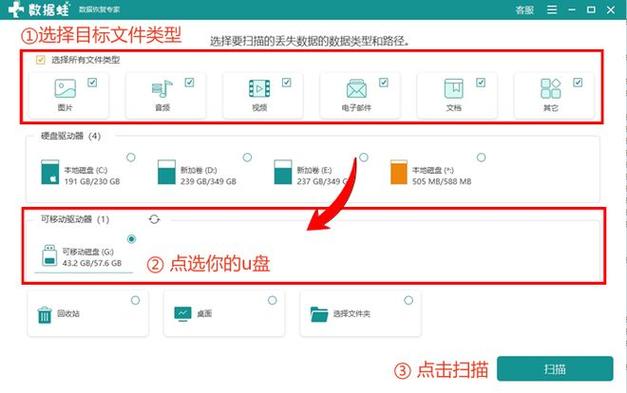Click the 图片 picture type icon
The height and width of the screenshot is (393, 627).
65,88
